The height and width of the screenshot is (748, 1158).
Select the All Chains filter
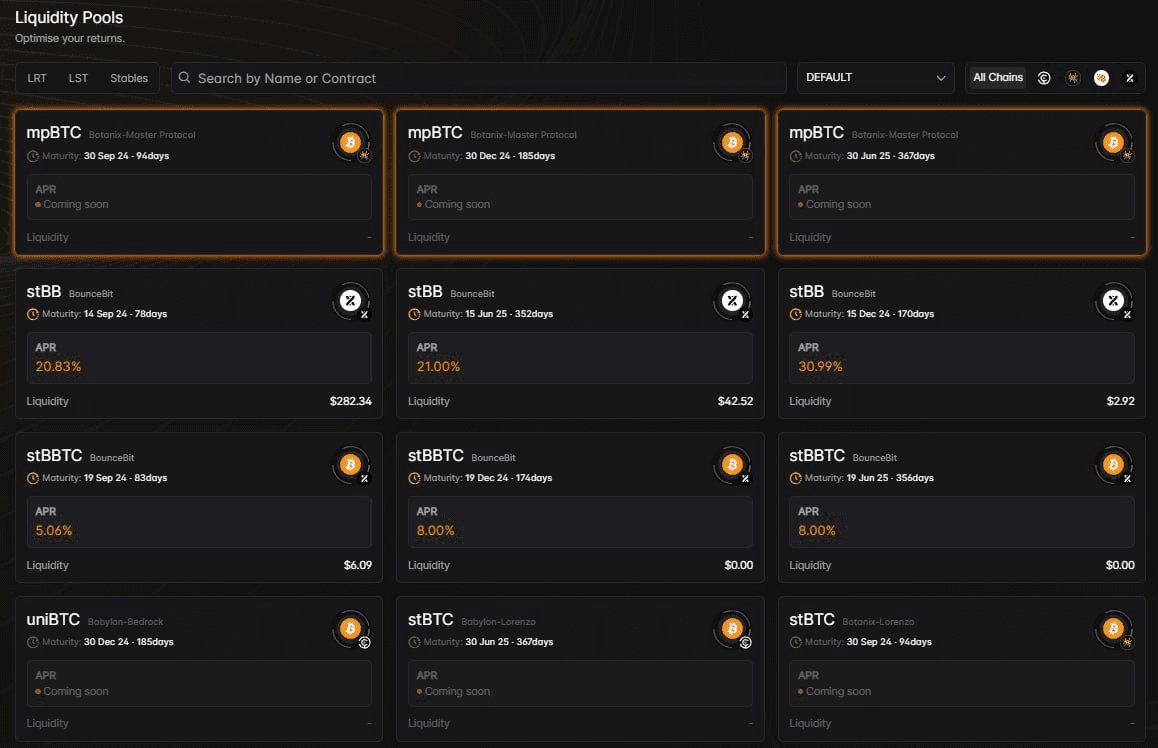(998, 78)
